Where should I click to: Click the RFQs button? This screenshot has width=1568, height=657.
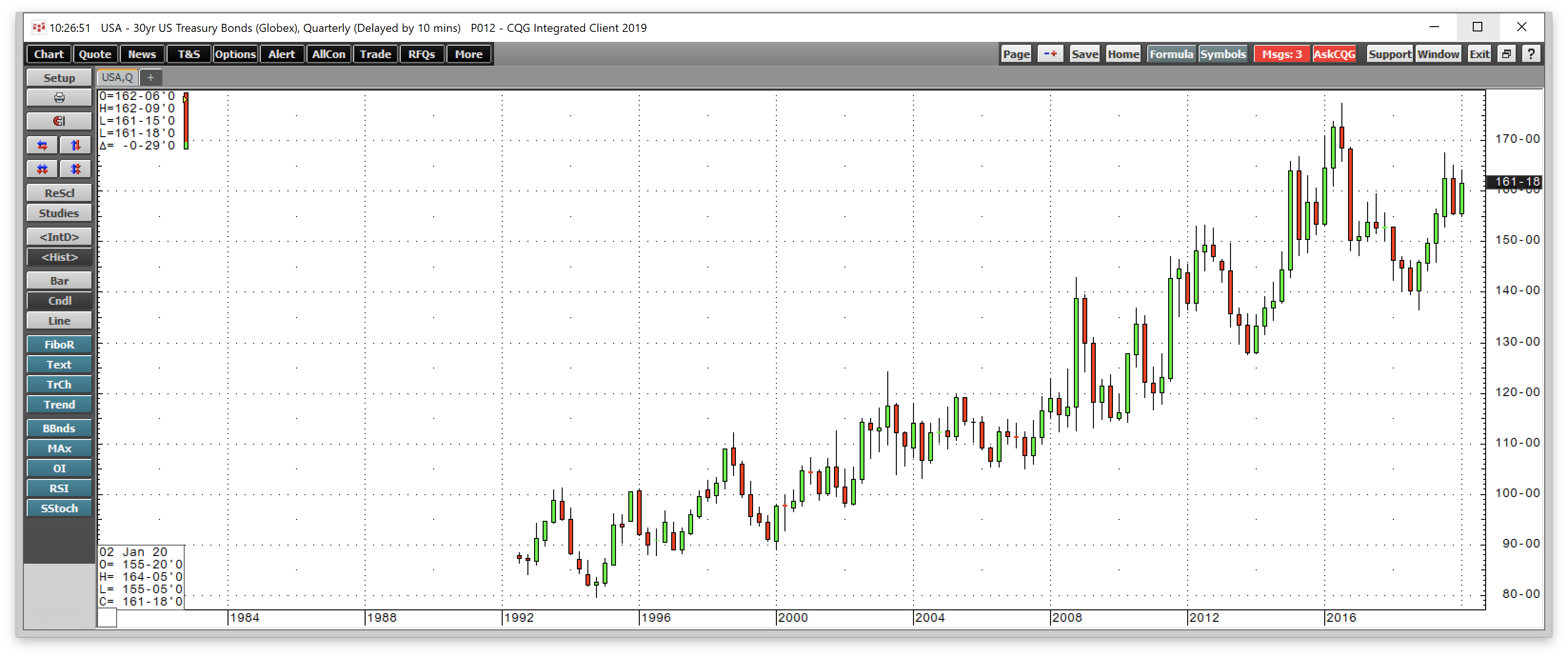click(x=422, y=54)
